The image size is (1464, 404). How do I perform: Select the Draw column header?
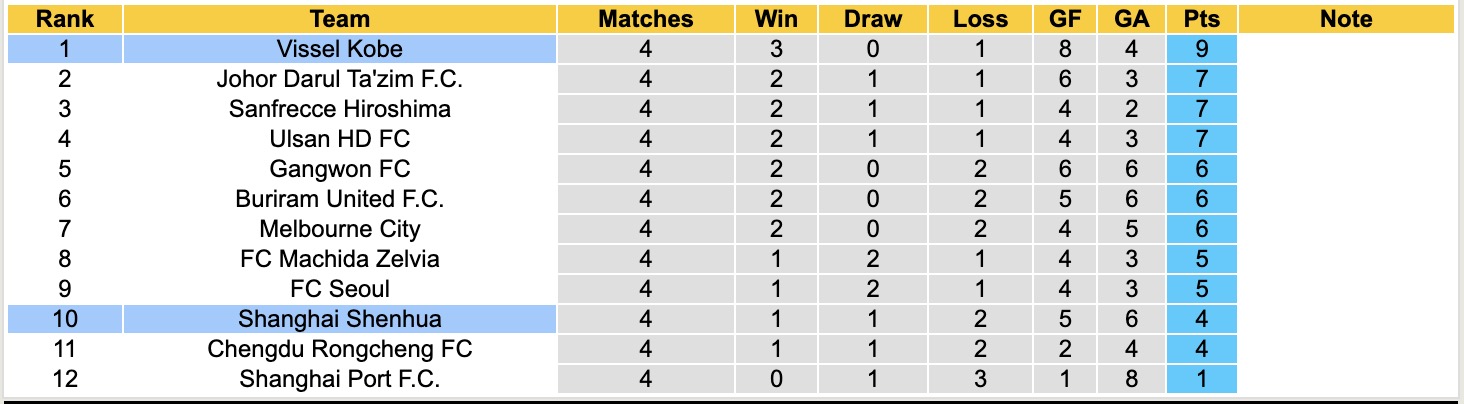[873, 19]
